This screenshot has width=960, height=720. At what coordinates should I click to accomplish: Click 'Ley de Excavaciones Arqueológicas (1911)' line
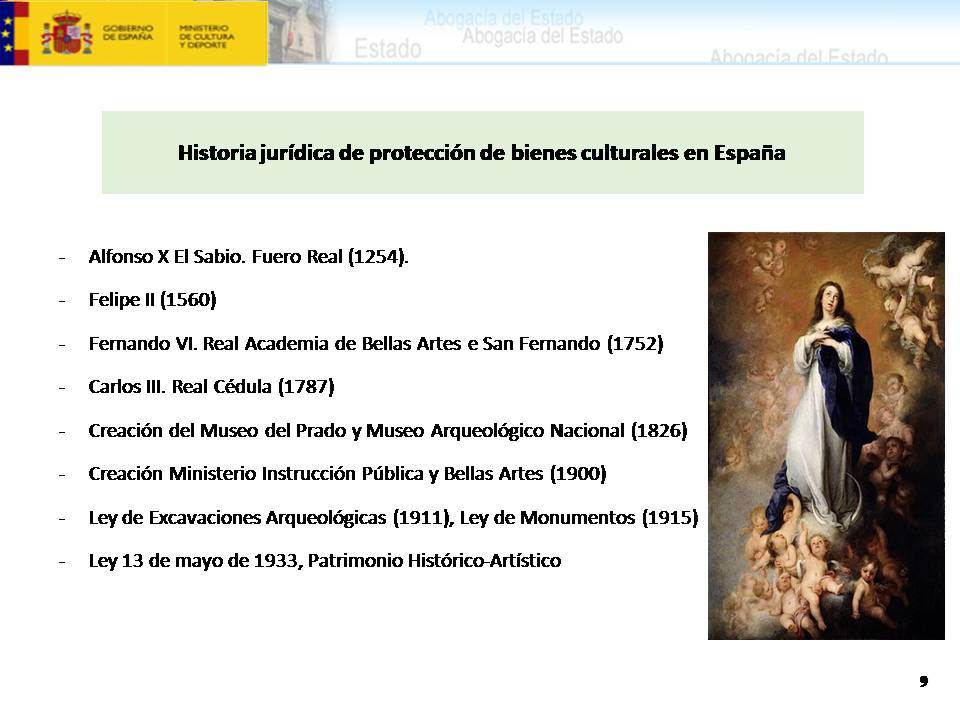[x=394, y=518]
